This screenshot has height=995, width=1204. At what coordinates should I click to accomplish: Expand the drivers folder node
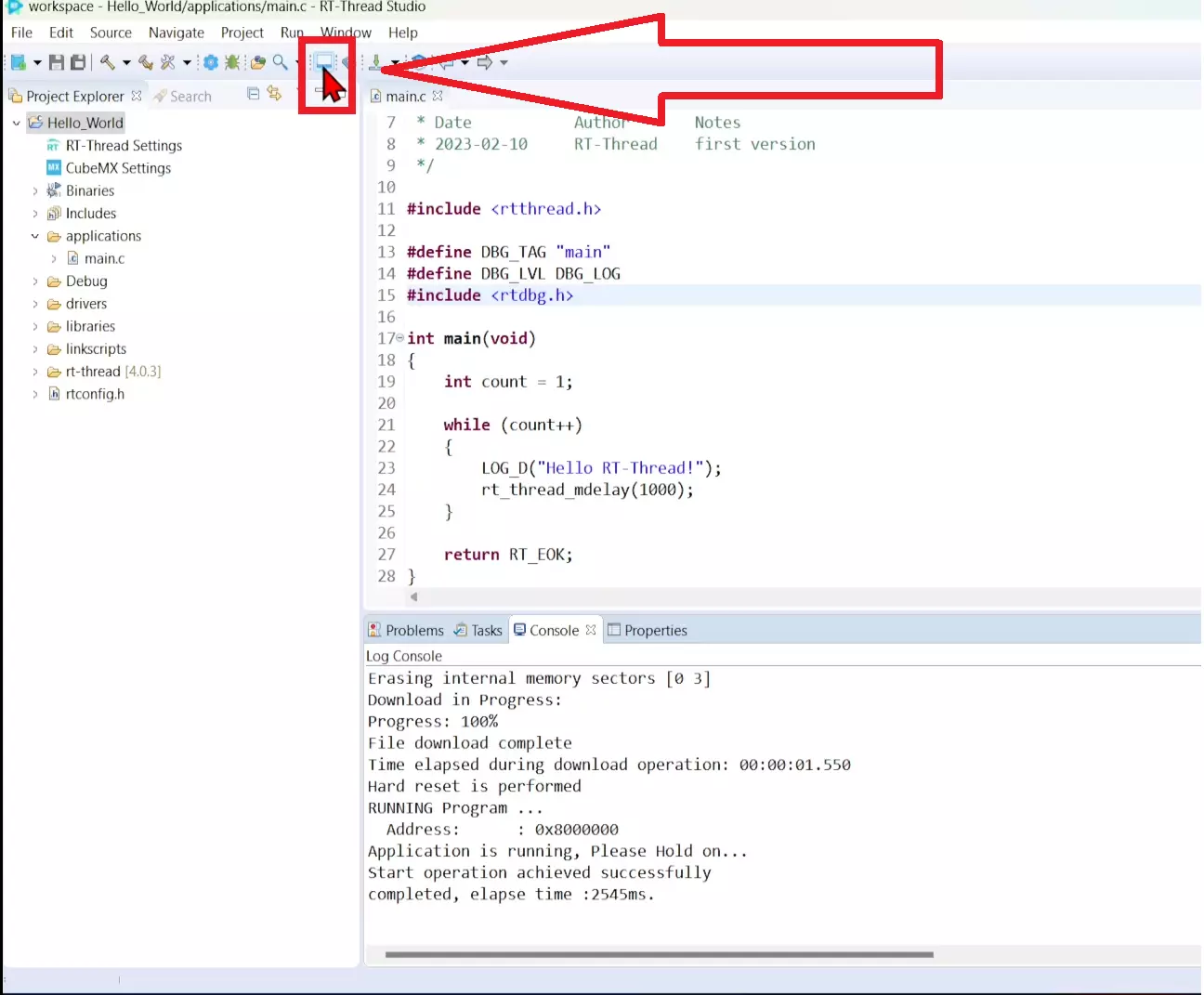click(35, 304)
